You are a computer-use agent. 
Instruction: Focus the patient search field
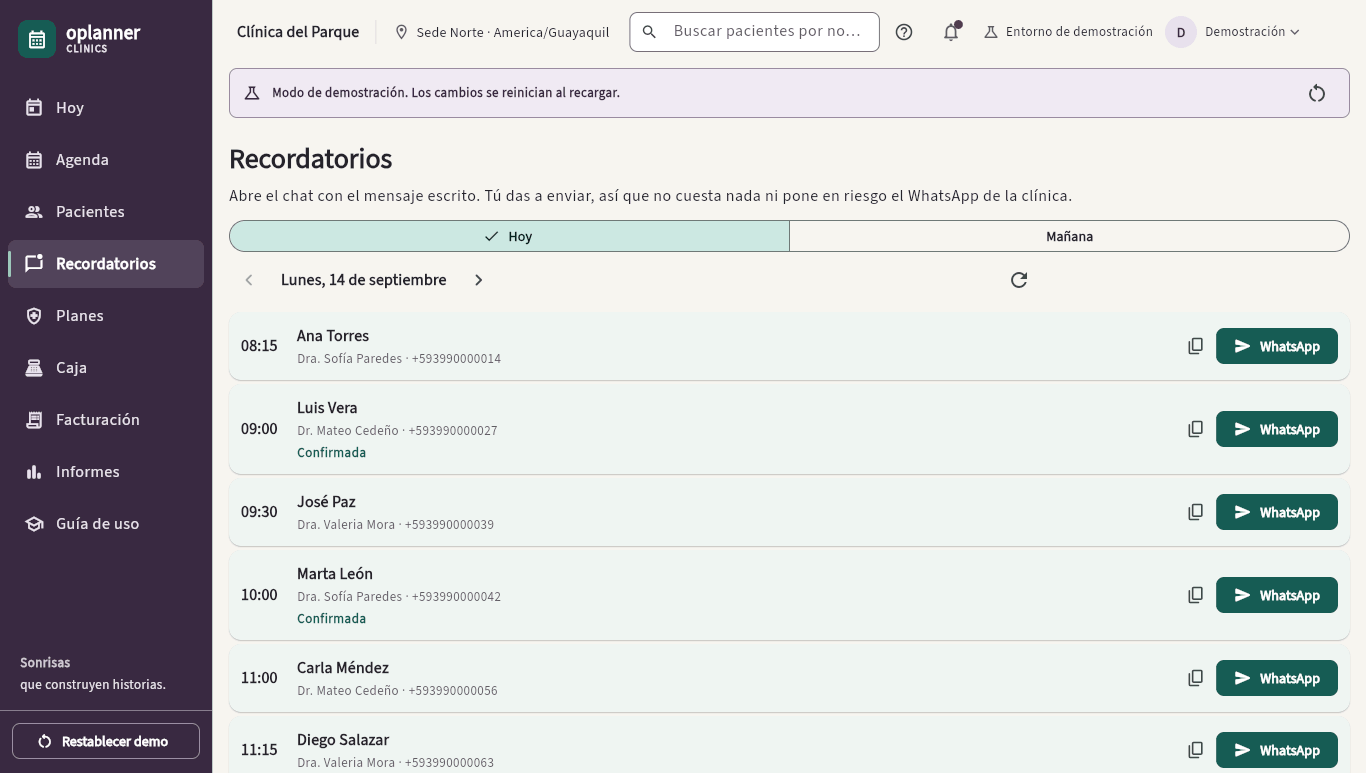pos(754,32)
